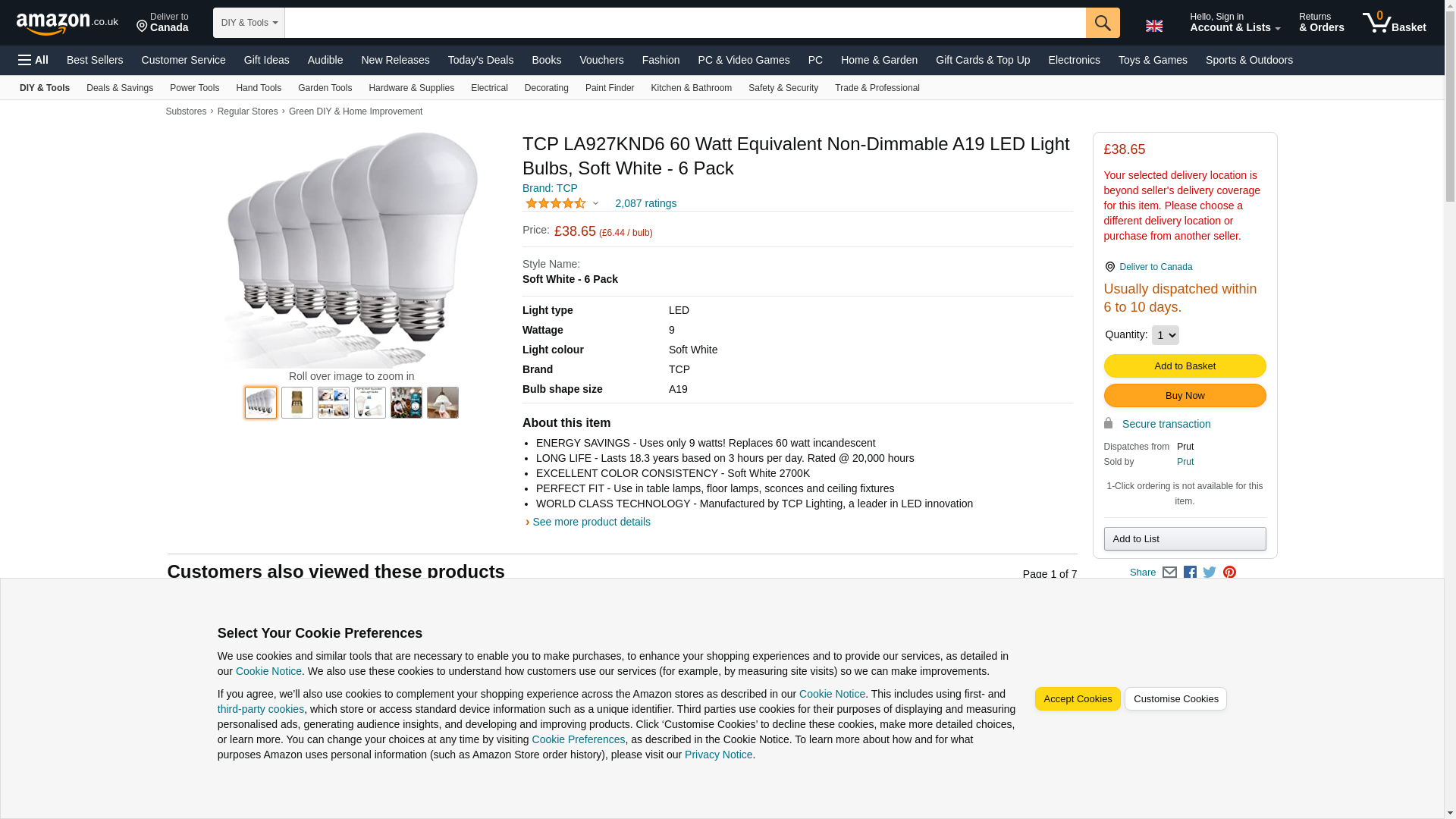Share product on Twitter
This screenshot has width=1456, height=819.
click(1210, 573)
